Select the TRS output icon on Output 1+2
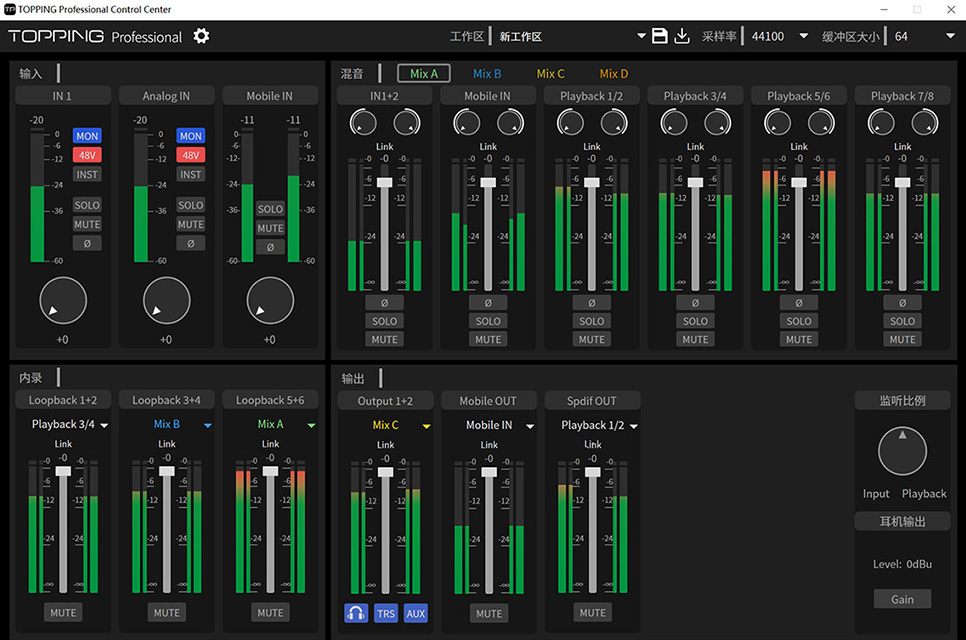 coord(385,613)
